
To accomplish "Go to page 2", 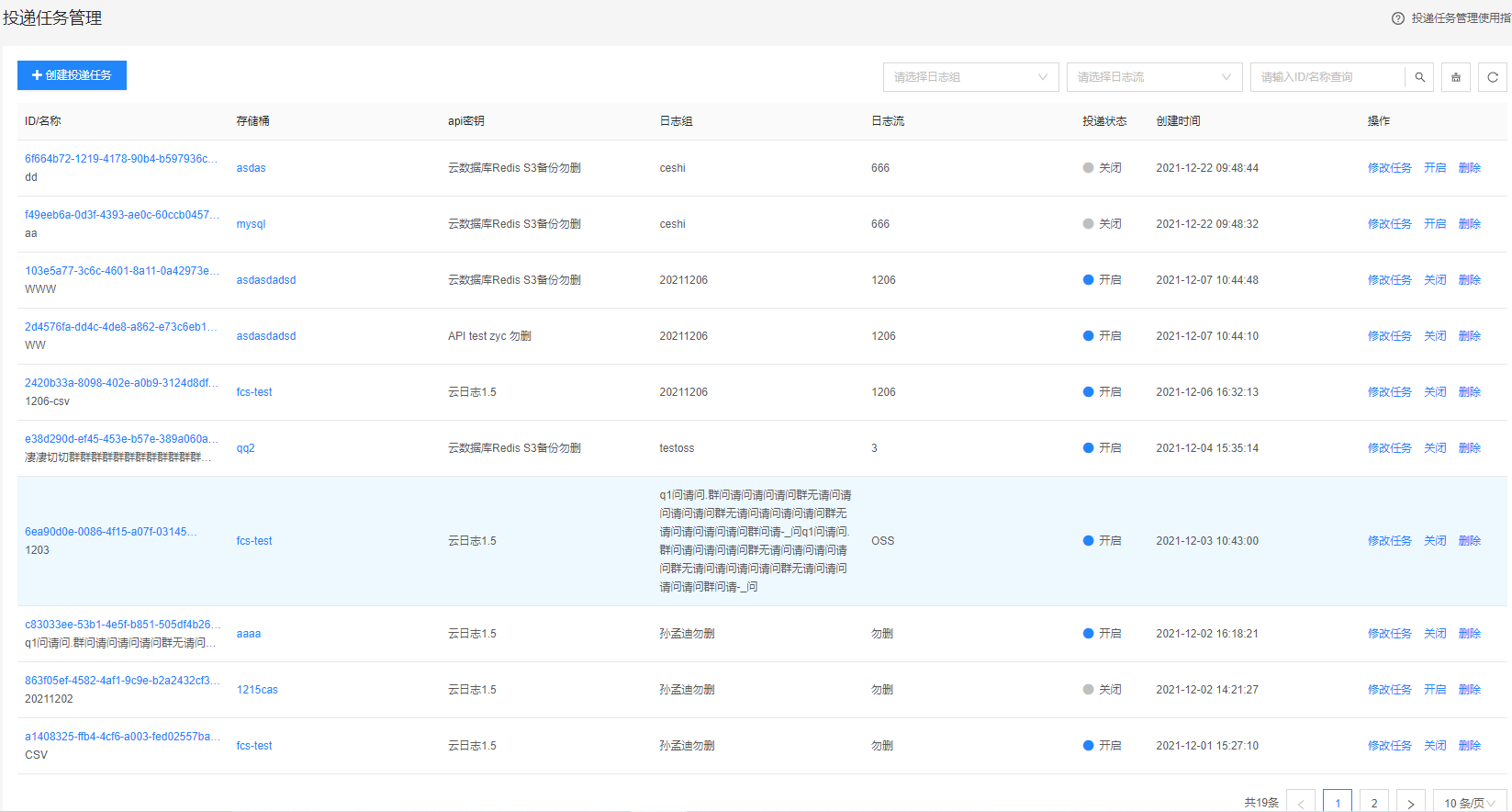I will click(1374, 803).
